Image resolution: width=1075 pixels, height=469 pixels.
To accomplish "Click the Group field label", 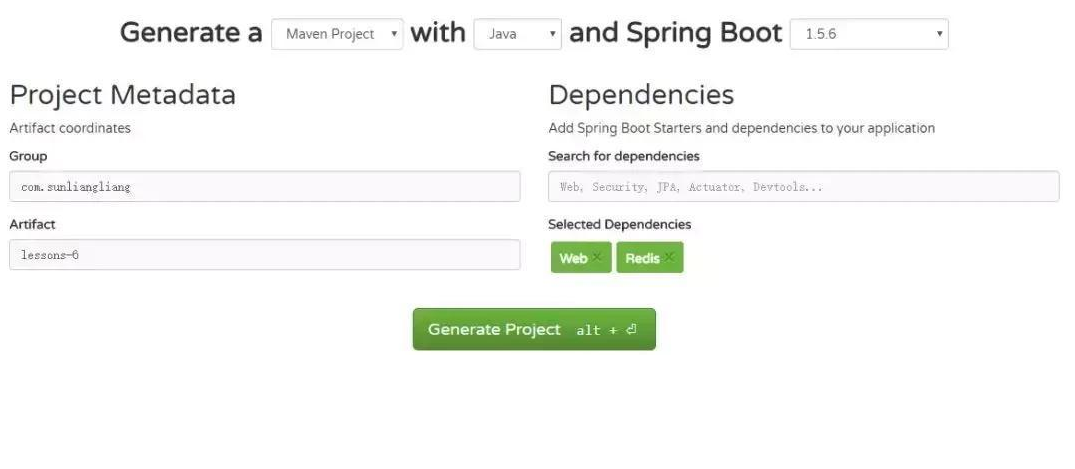I will (28, 156).
